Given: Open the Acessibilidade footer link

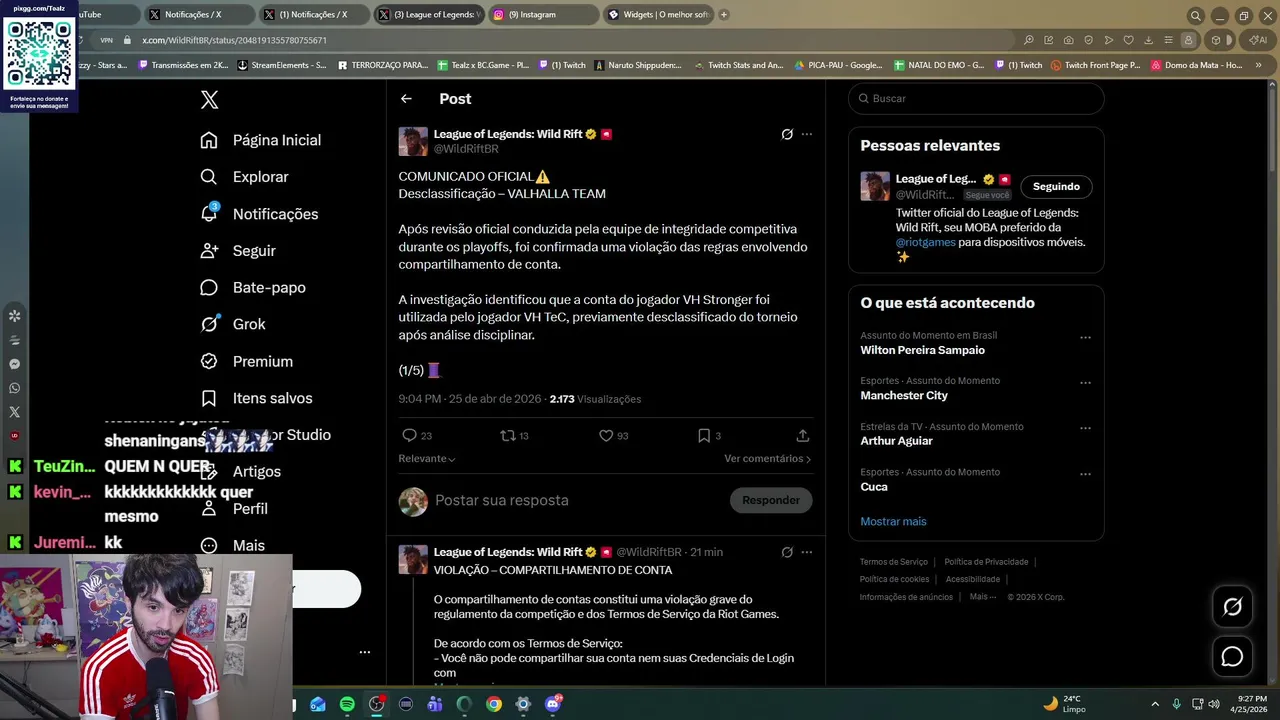Looking at the screenshot, I should click(x=973, y=579).
